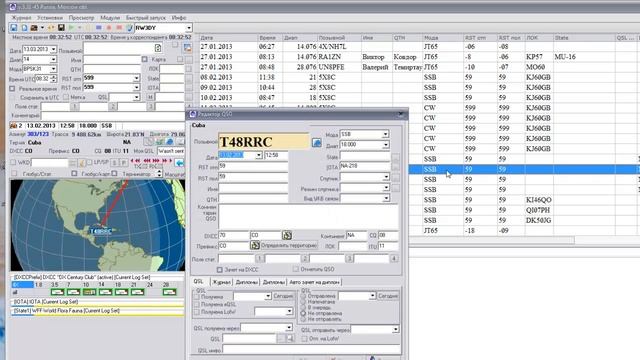This screenshot has height=360, width=640.
Task: Click 'Определить территорию' button
Action: click(289, 245)
